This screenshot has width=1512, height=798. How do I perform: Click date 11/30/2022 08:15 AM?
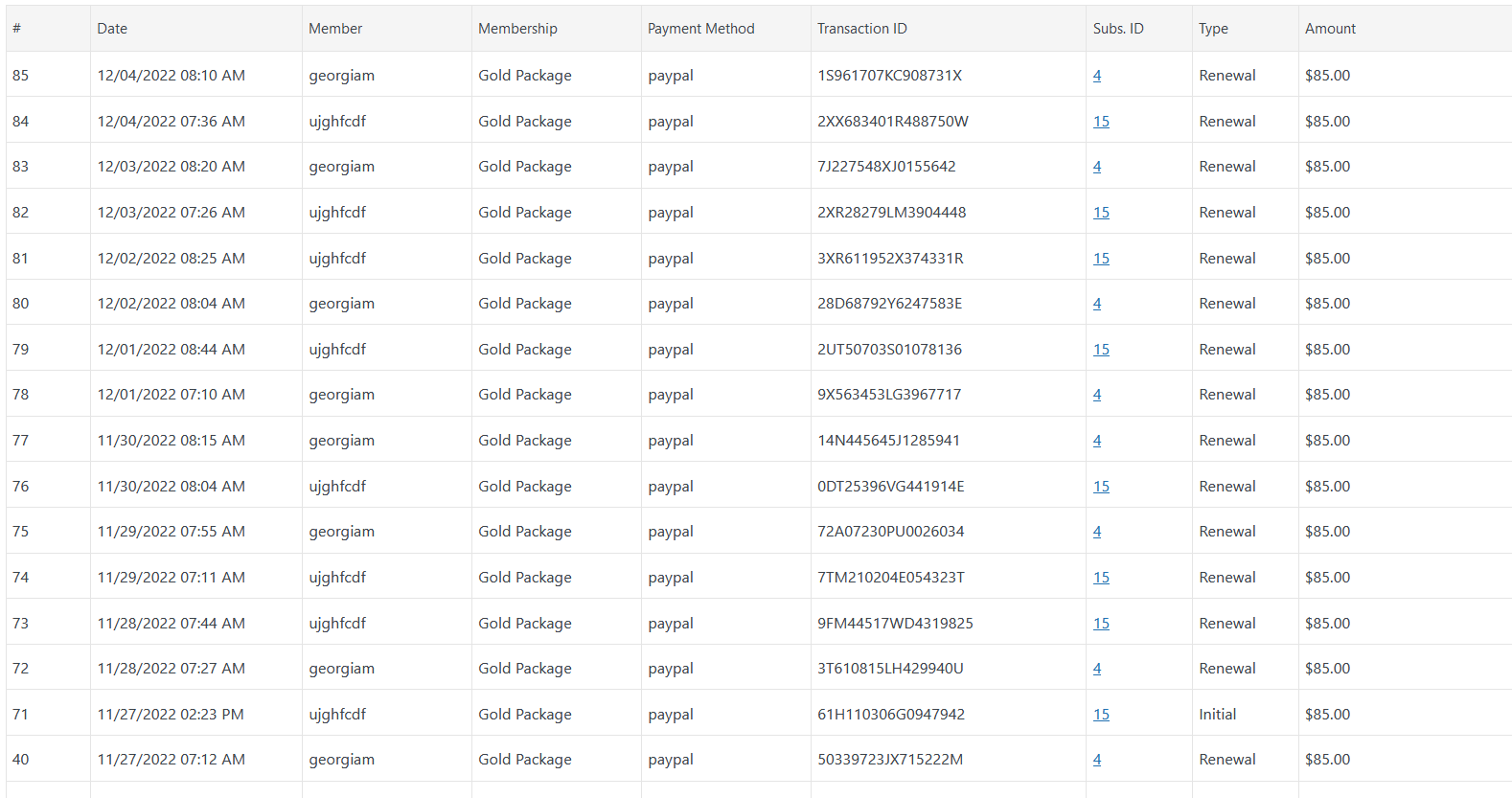click(171, 441)
